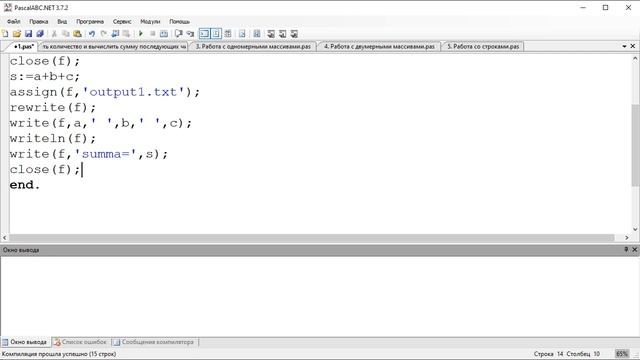Open the Сервис menu

point(122,22)
